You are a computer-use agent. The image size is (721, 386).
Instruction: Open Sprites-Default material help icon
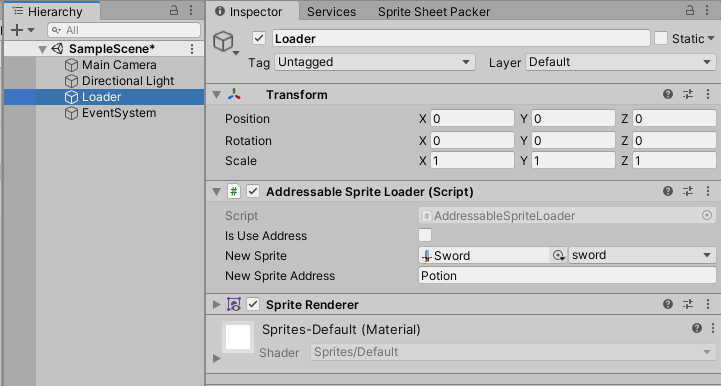point(697,328)
